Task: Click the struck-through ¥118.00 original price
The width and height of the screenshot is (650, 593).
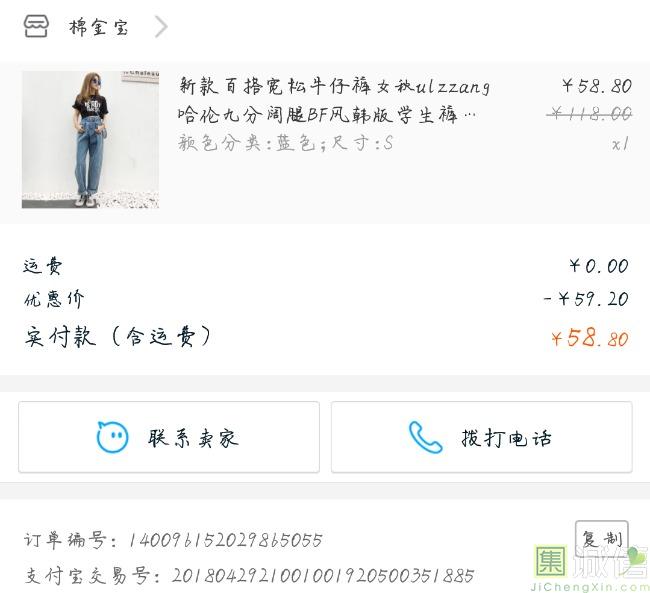Action: pyautogui.click(x=589, y=113)
